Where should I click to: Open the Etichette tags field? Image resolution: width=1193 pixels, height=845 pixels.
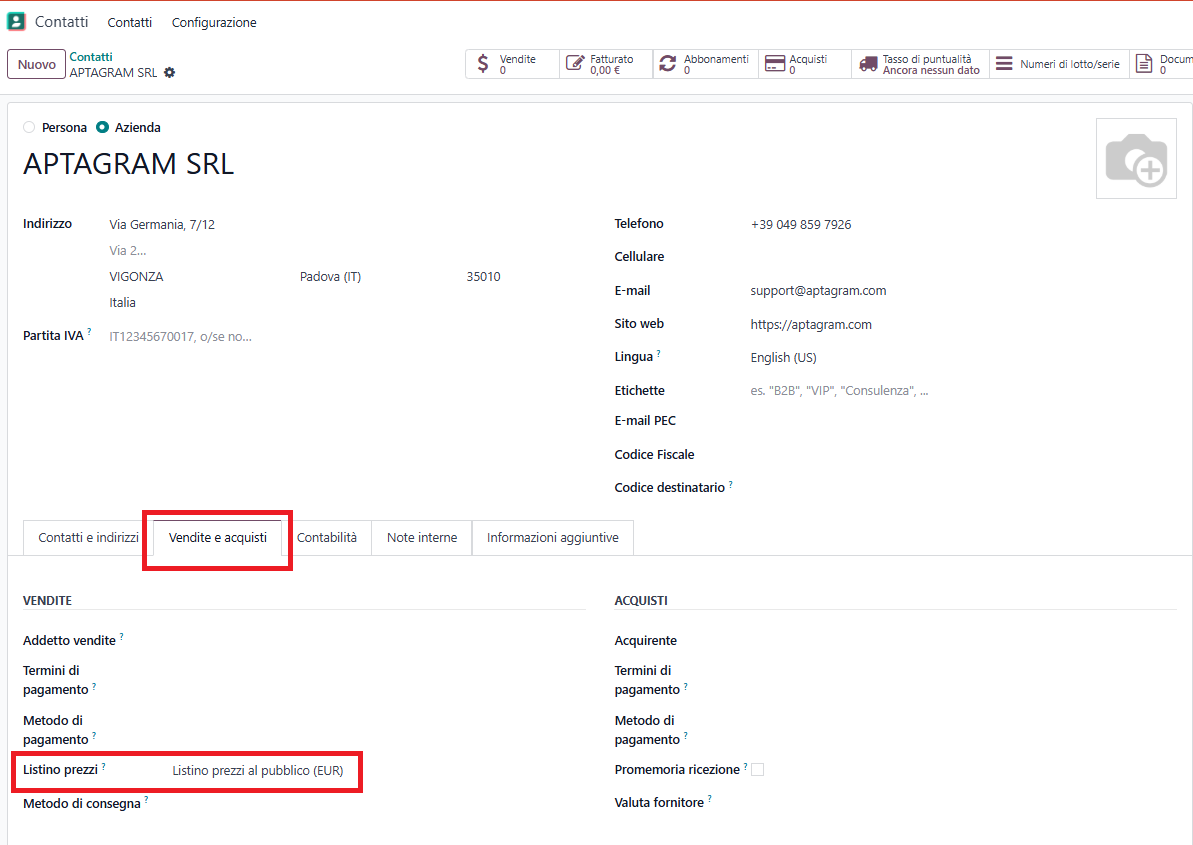pyautogui.click(x=962, y=391)
